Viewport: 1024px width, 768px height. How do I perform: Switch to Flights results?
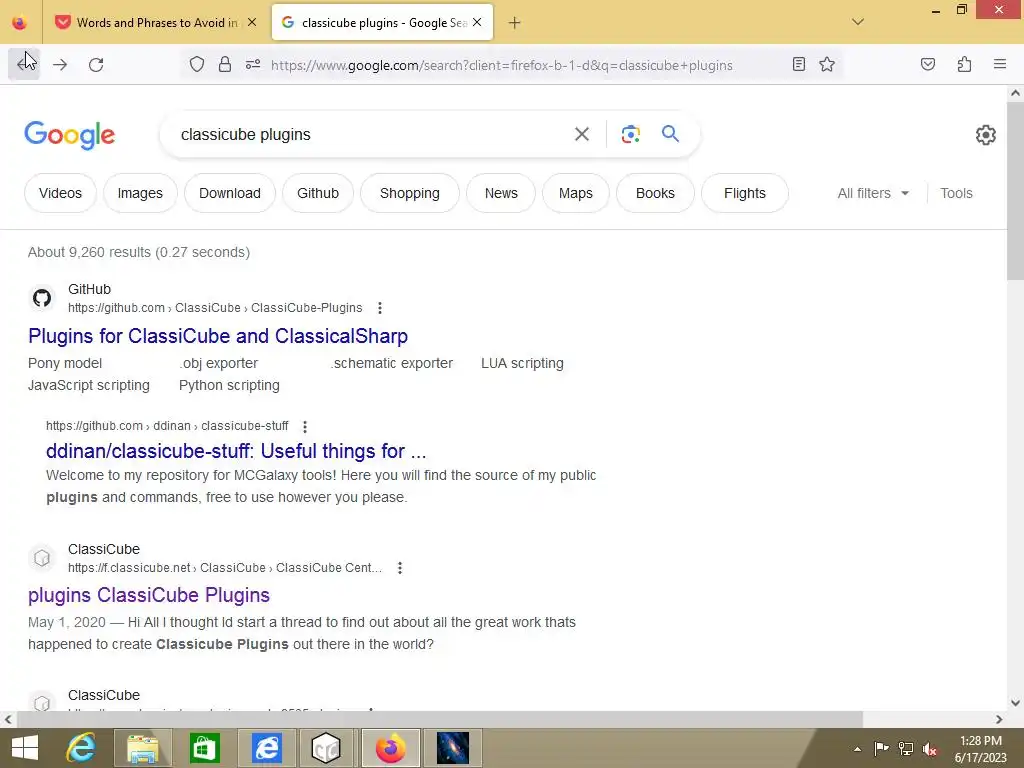744,193
